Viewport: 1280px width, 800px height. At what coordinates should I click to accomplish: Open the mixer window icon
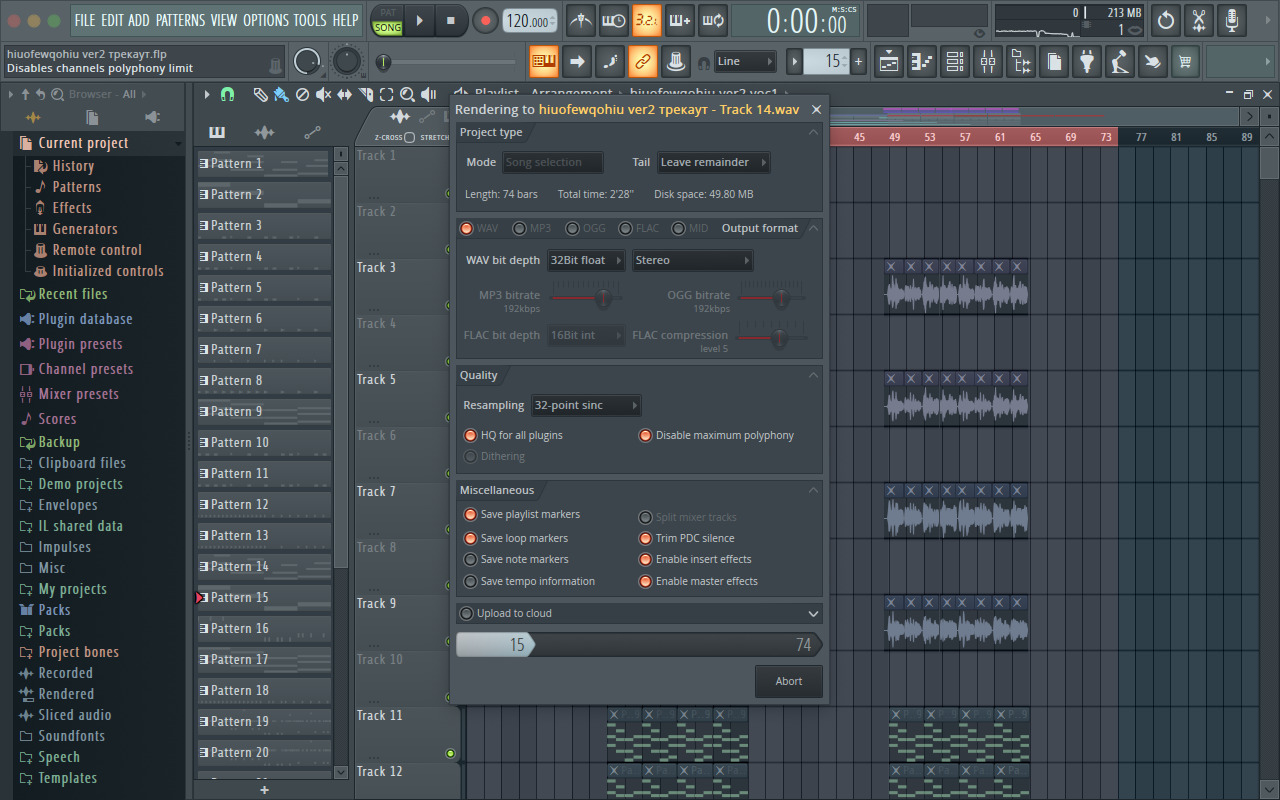click(x=988, y=62)
